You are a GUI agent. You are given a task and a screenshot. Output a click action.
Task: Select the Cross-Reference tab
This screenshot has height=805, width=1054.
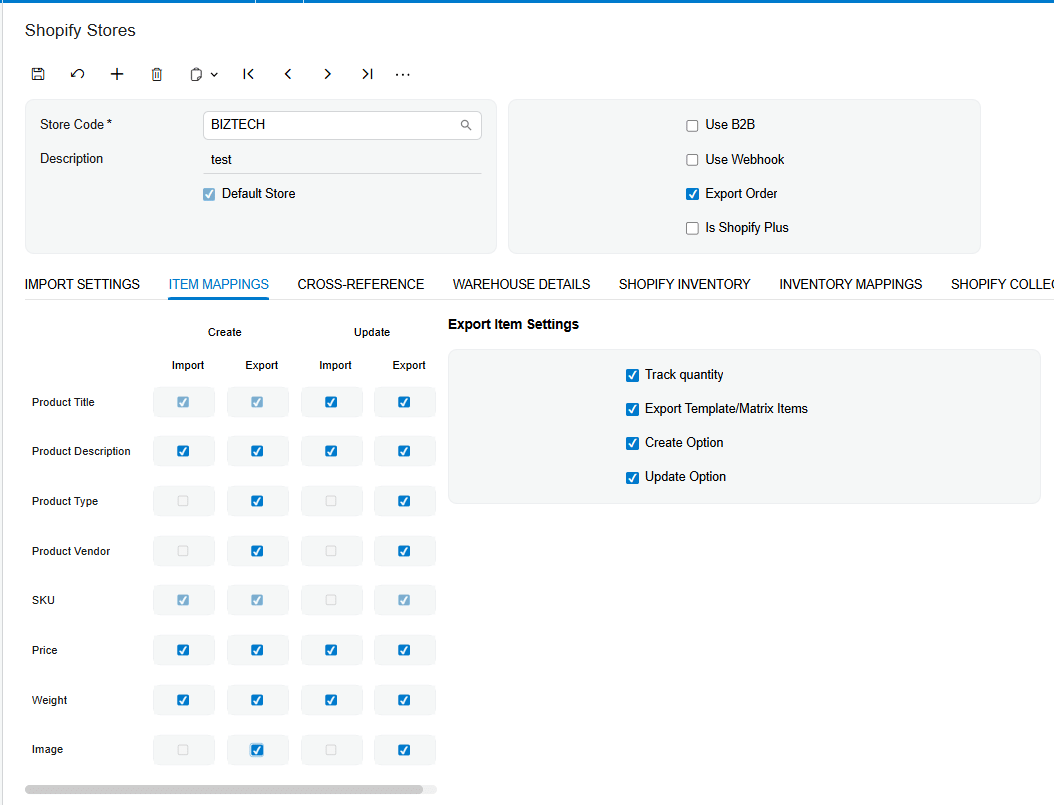(361, 284)
